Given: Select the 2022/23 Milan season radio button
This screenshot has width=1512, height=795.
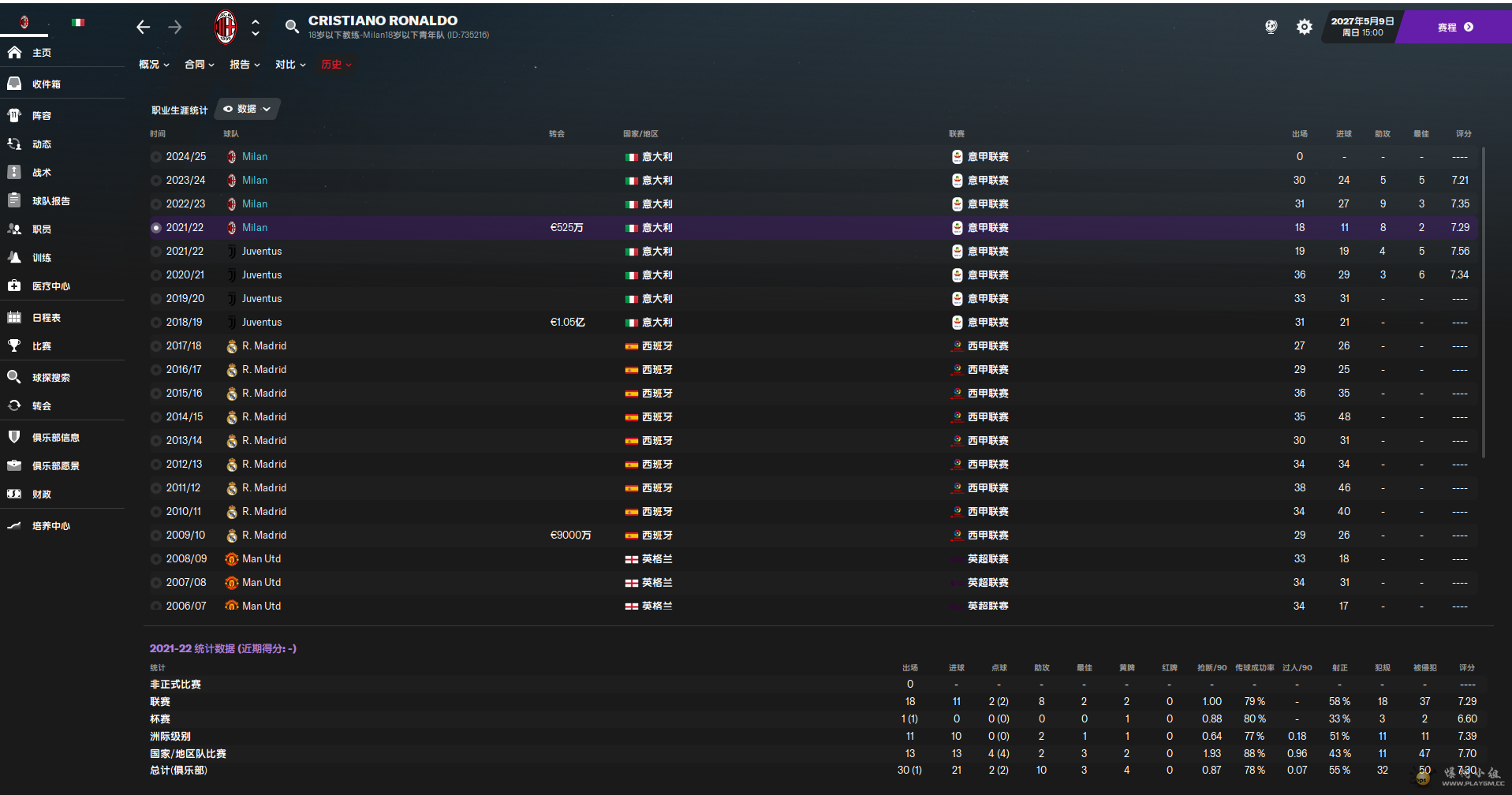Looking at the screenshot, I should [156, 204].
